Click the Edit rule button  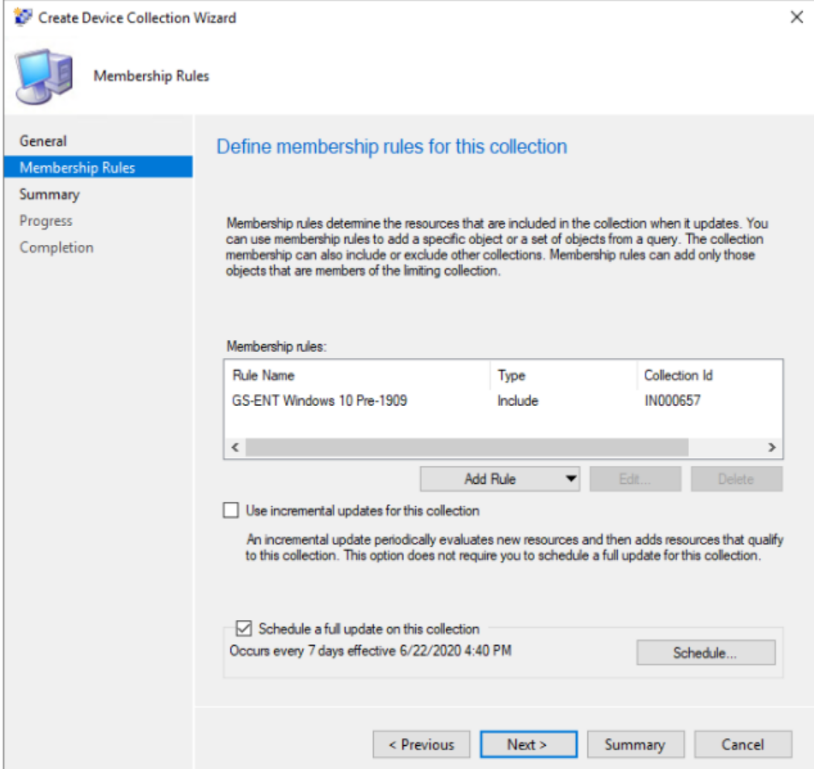coord(635,479)
